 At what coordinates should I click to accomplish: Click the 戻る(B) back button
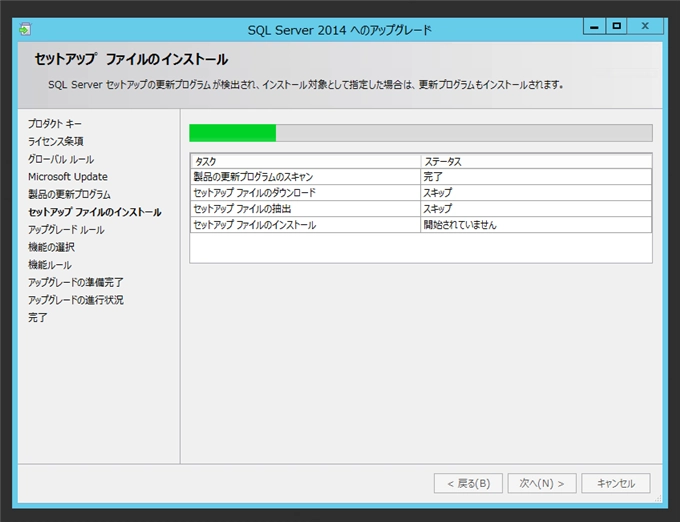(468, 483)
